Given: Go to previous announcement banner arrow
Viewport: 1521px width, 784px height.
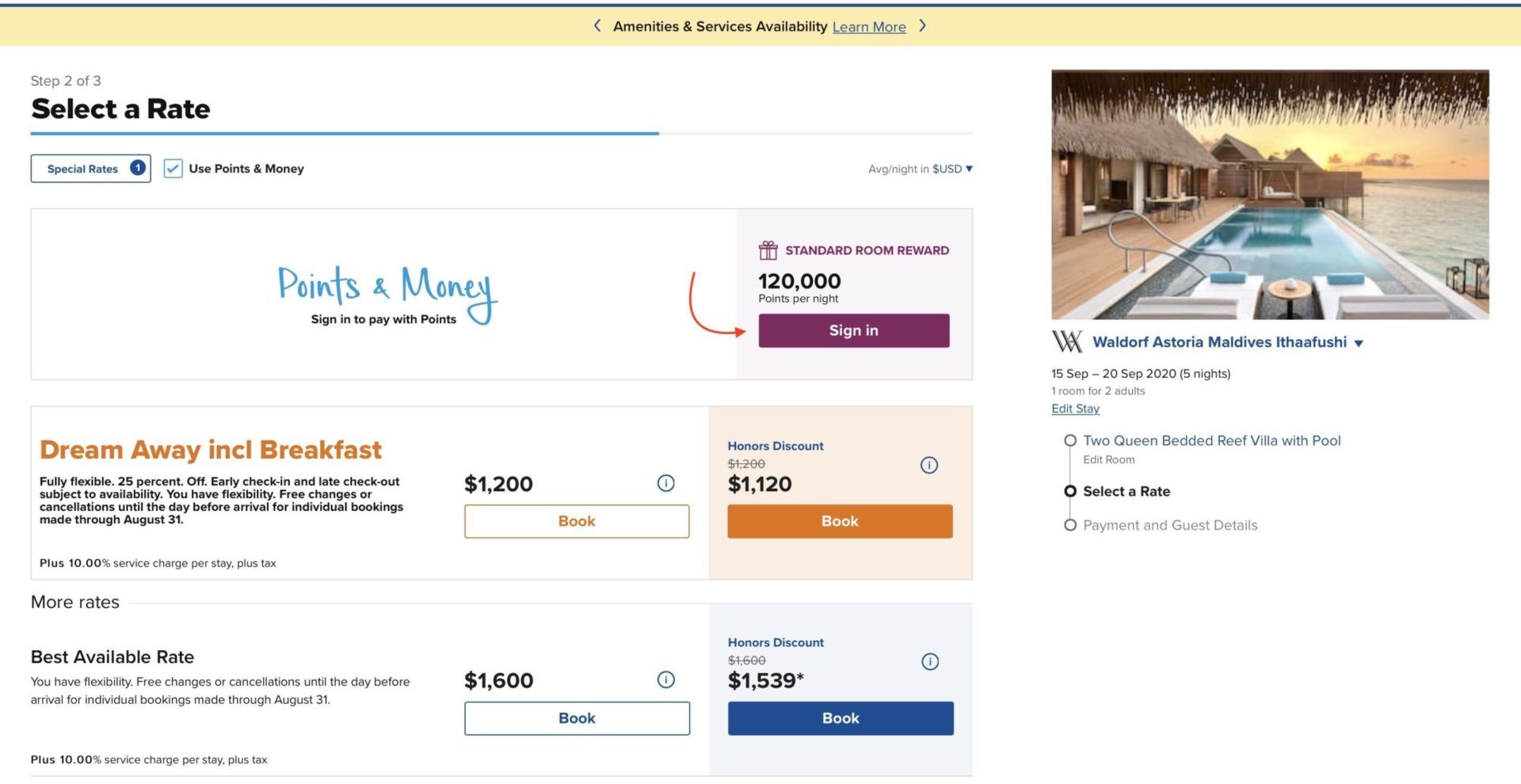Looking at the screenshot, I should pyautogui.click(x=597, y=26).
